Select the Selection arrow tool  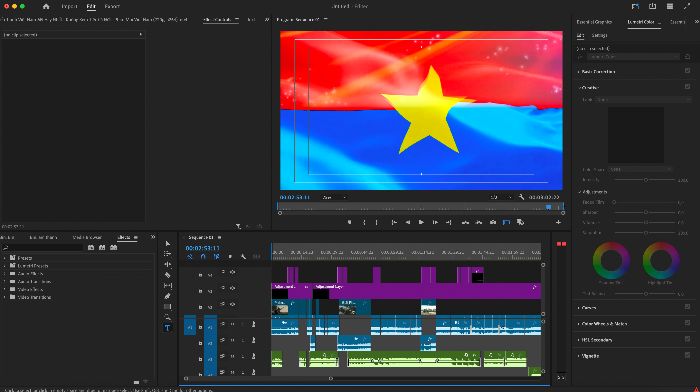click(167, 244)
